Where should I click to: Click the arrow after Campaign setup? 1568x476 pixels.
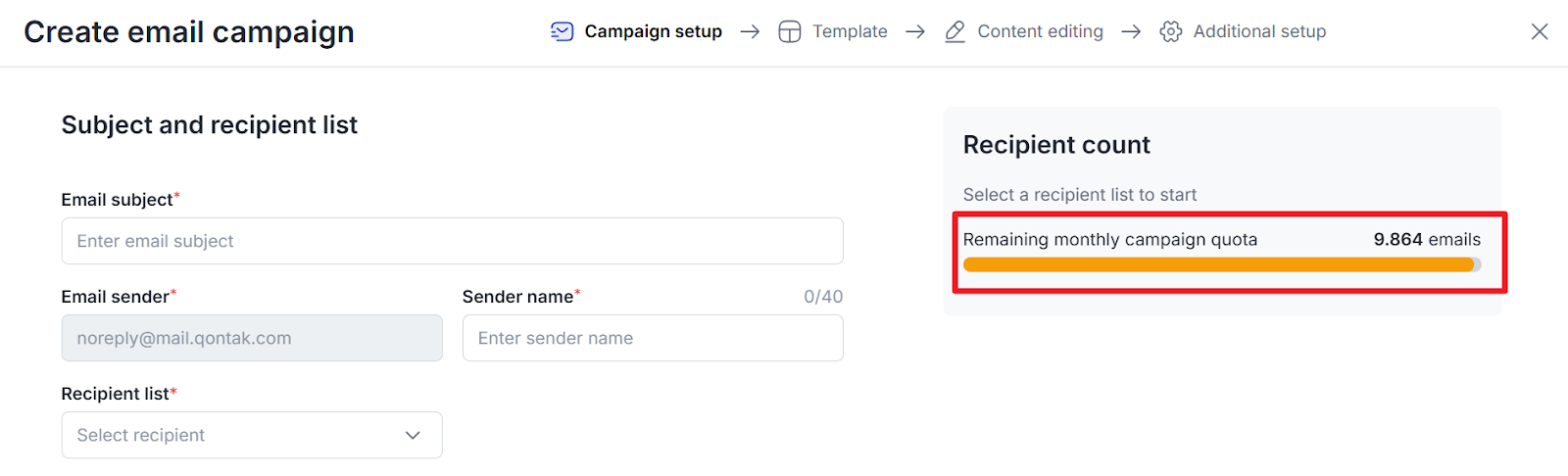(x=750, y=31)
